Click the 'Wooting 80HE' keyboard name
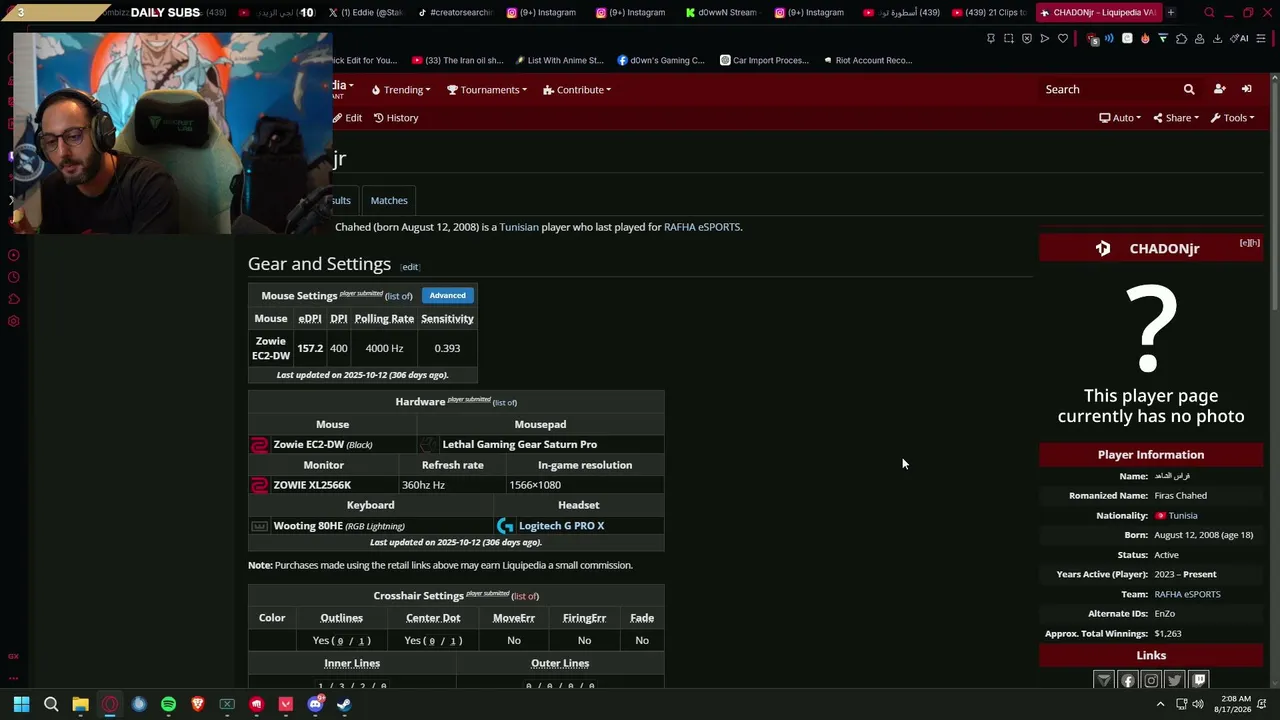Image resolution: width=1280 pixels, height=720 pixels. pos(308,526)
